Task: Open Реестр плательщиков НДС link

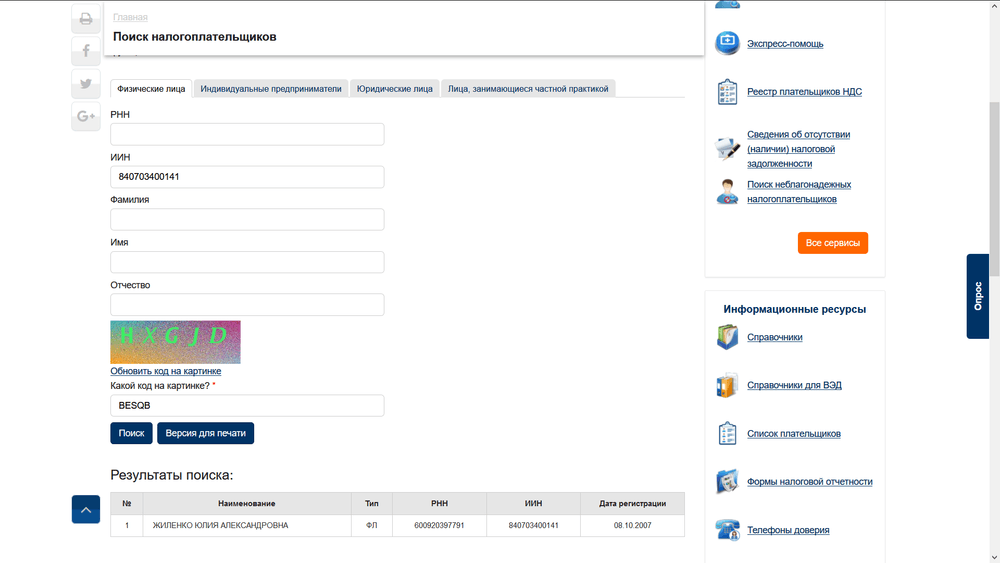Action: pyautogui.click(x=804, y=92)
